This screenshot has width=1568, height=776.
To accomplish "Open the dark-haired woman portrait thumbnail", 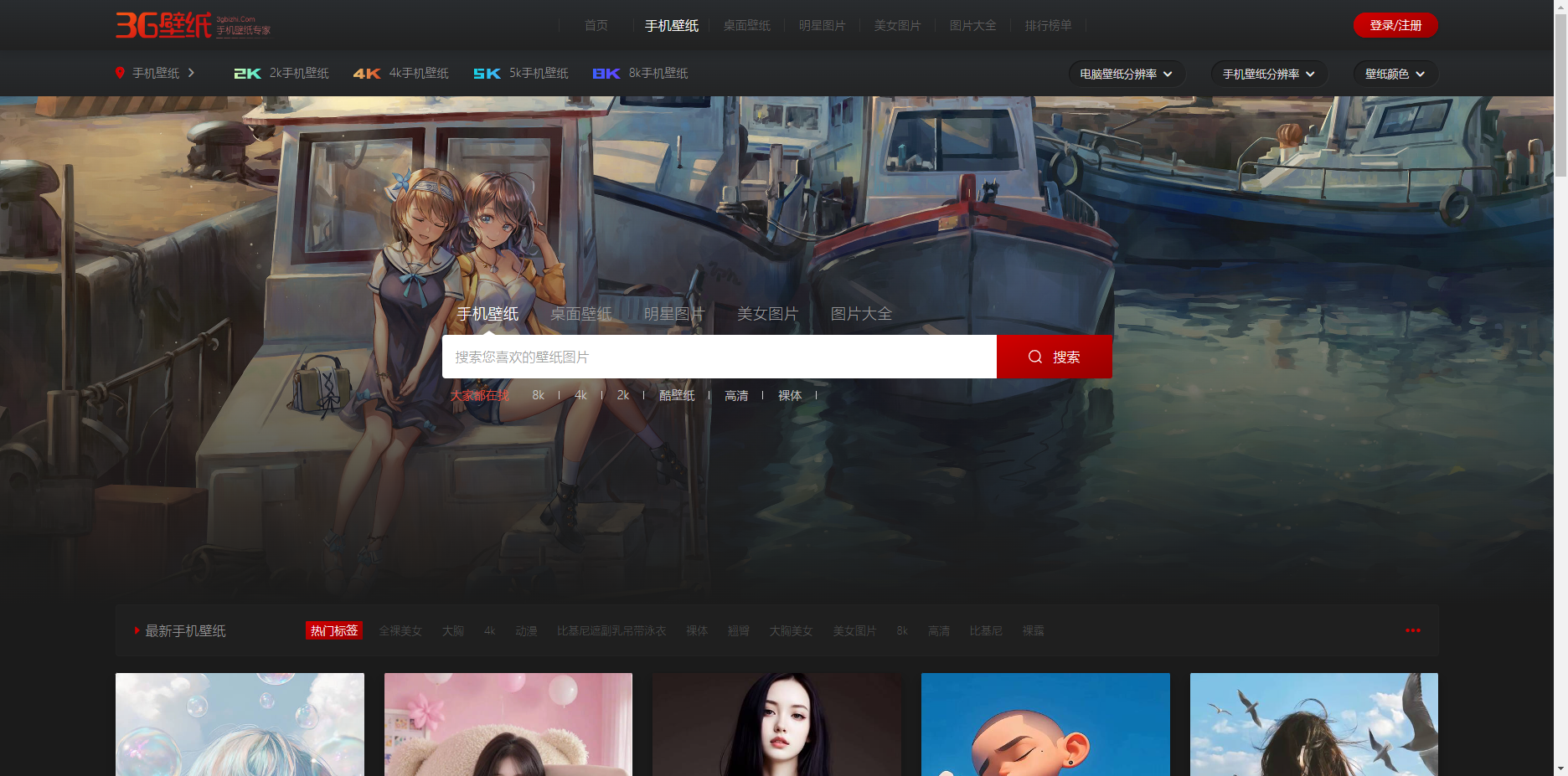I will [x=777, y=724].
